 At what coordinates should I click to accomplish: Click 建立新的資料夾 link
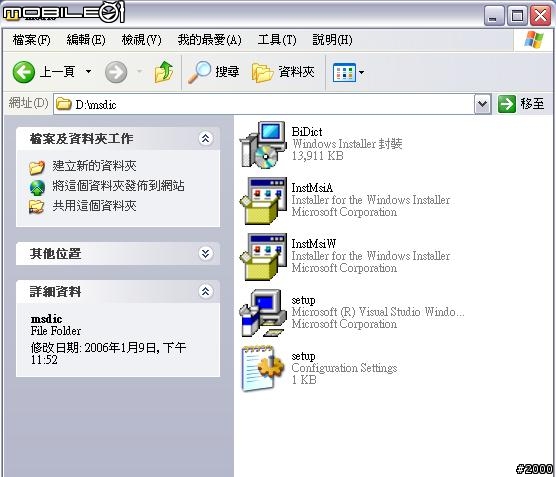pyautogui.click(x=94, y=166)
